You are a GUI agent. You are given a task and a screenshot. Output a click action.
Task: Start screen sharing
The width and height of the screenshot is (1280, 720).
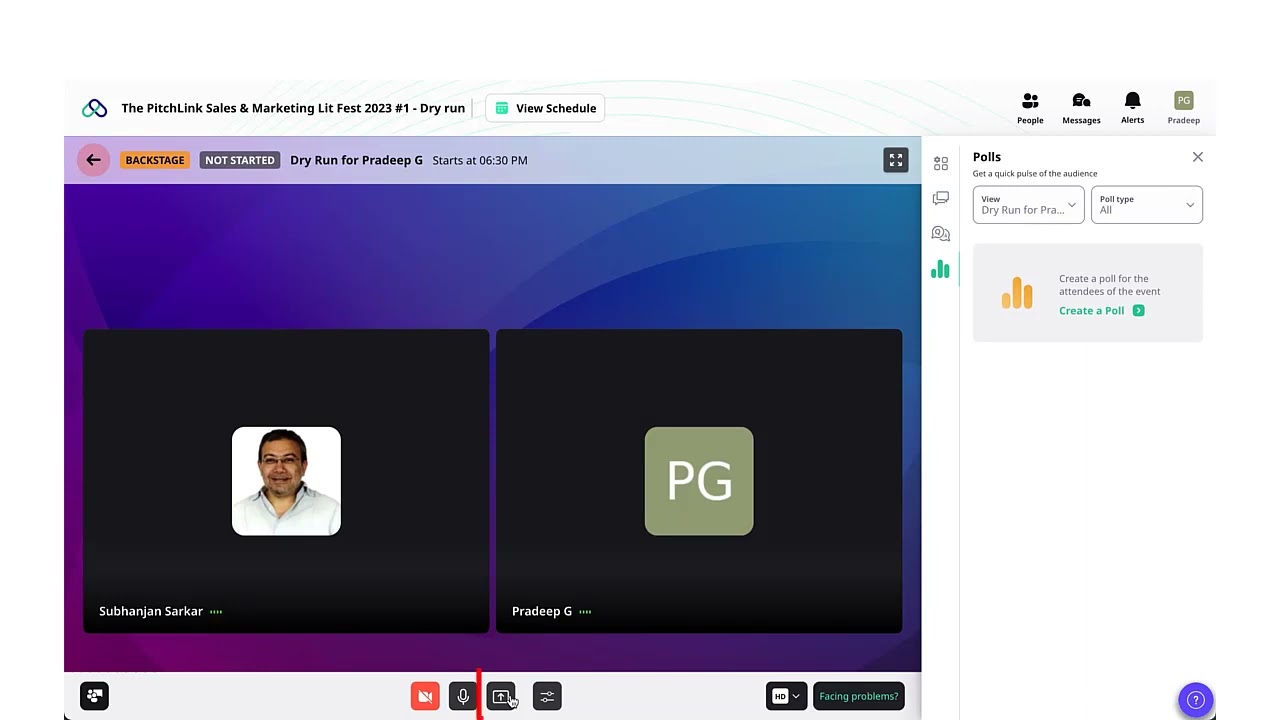501,696
